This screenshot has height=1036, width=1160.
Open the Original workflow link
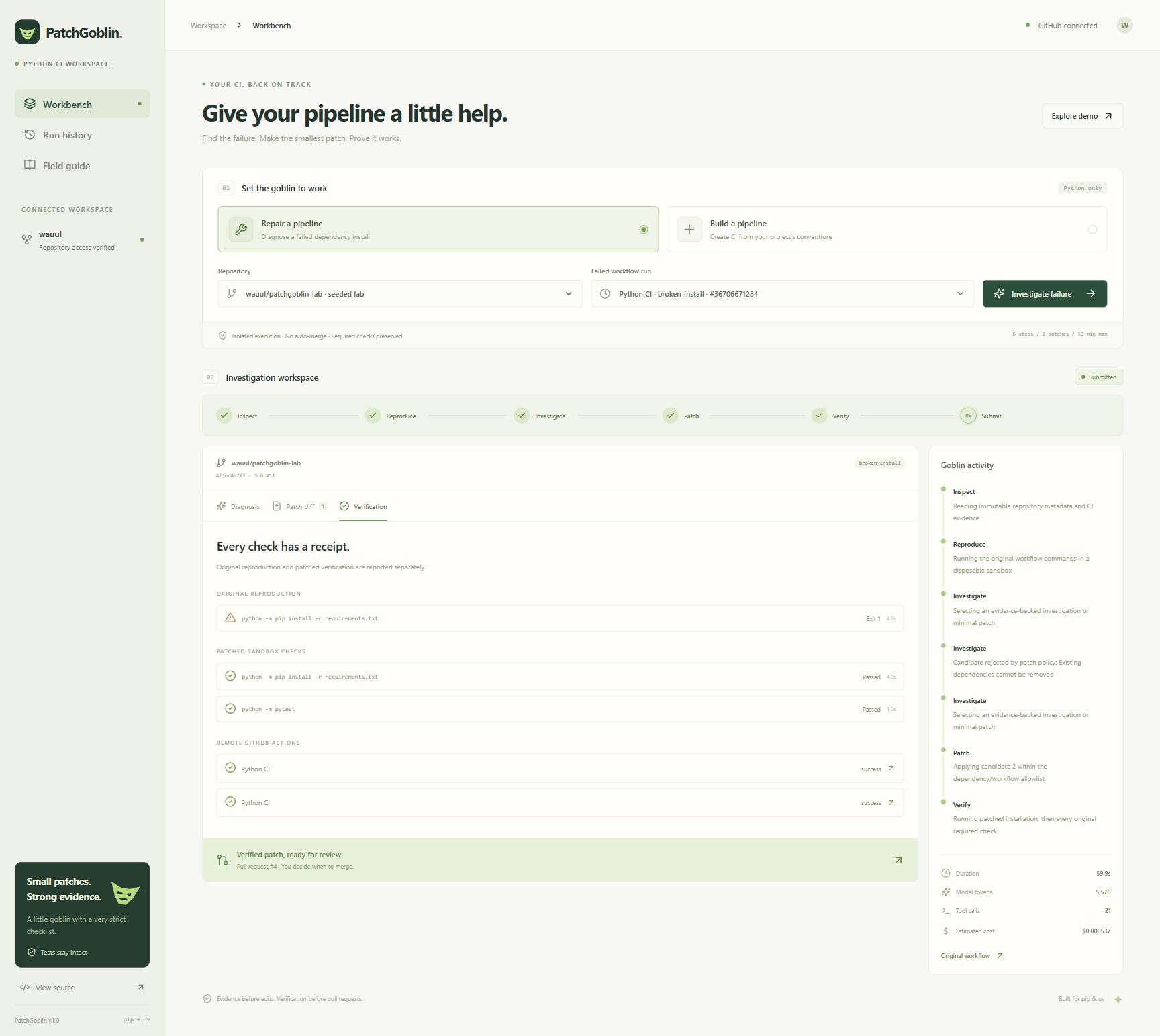[x=971, y=955]
